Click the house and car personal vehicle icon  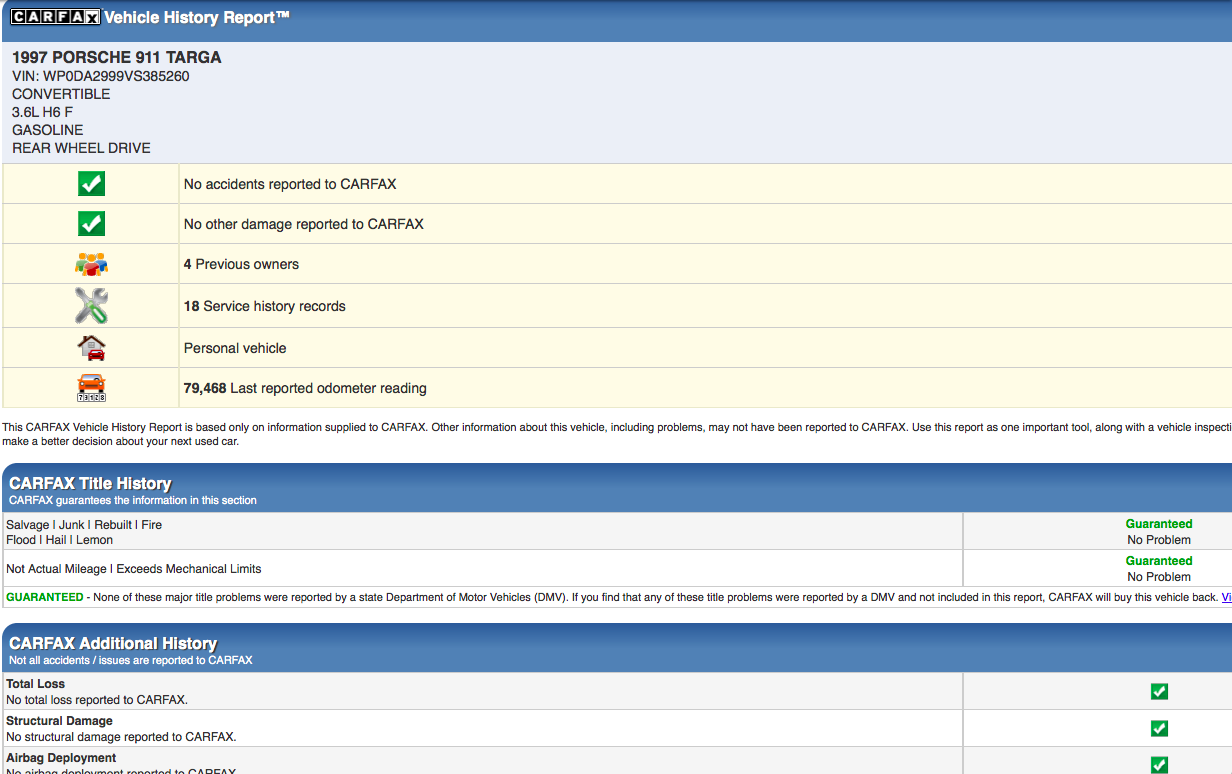click(x=91, y=348)
